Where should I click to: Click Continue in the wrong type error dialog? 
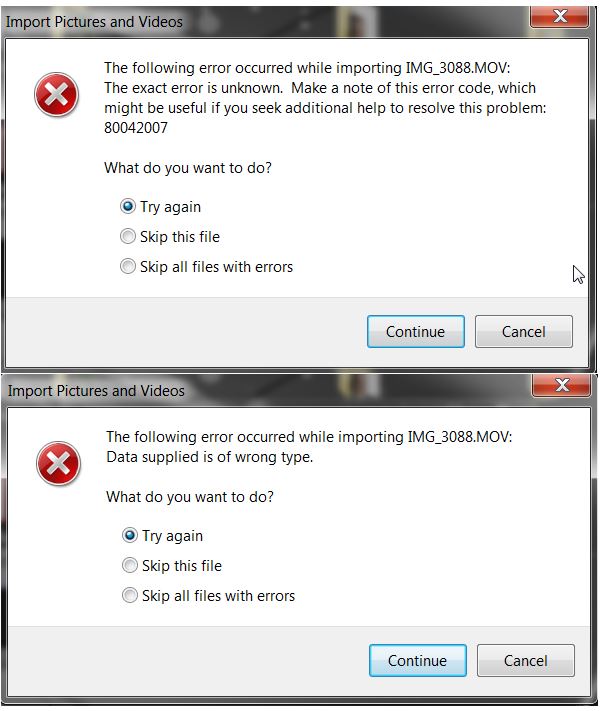[x=417, y=661]
